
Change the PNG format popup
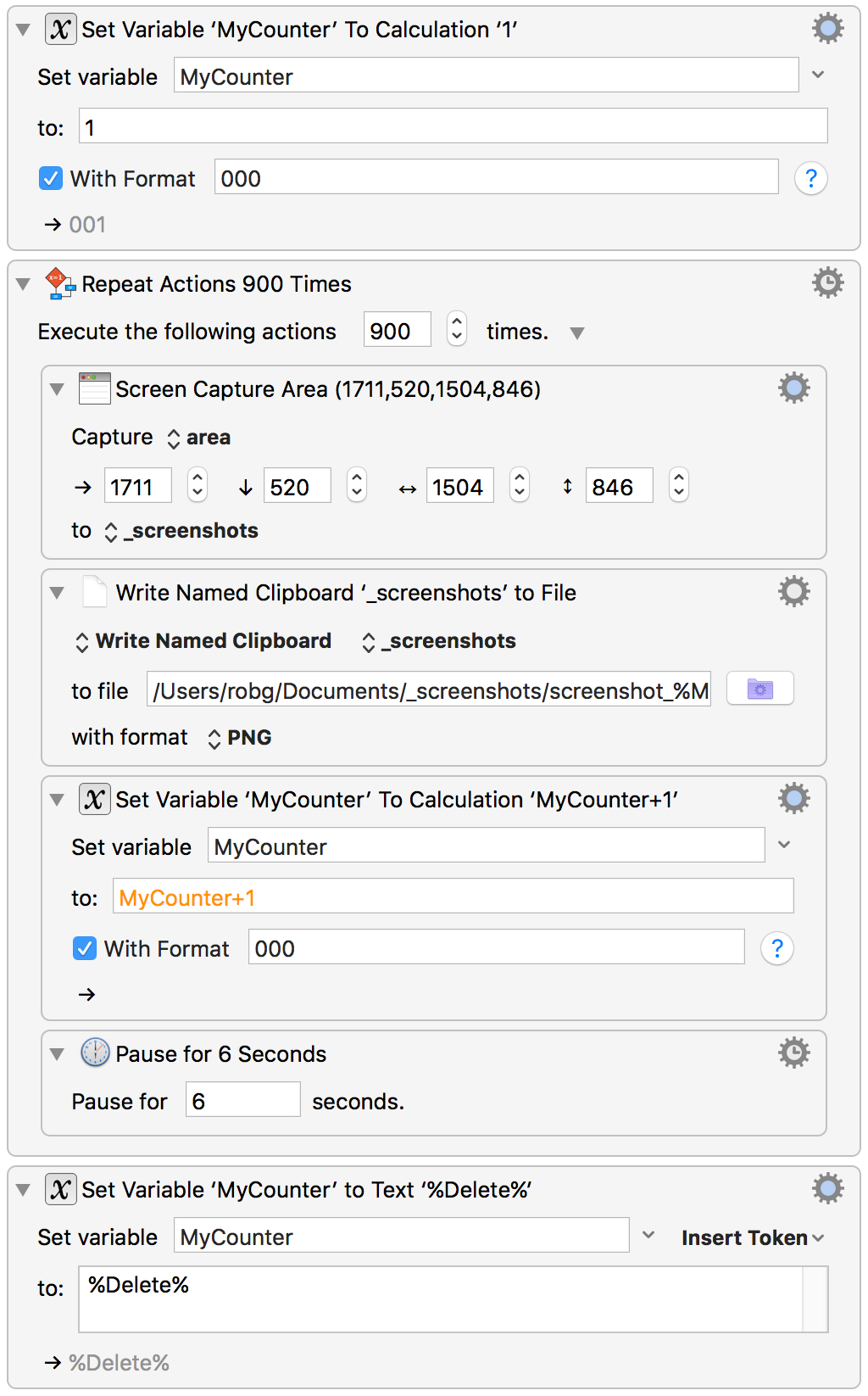[240, 738]
